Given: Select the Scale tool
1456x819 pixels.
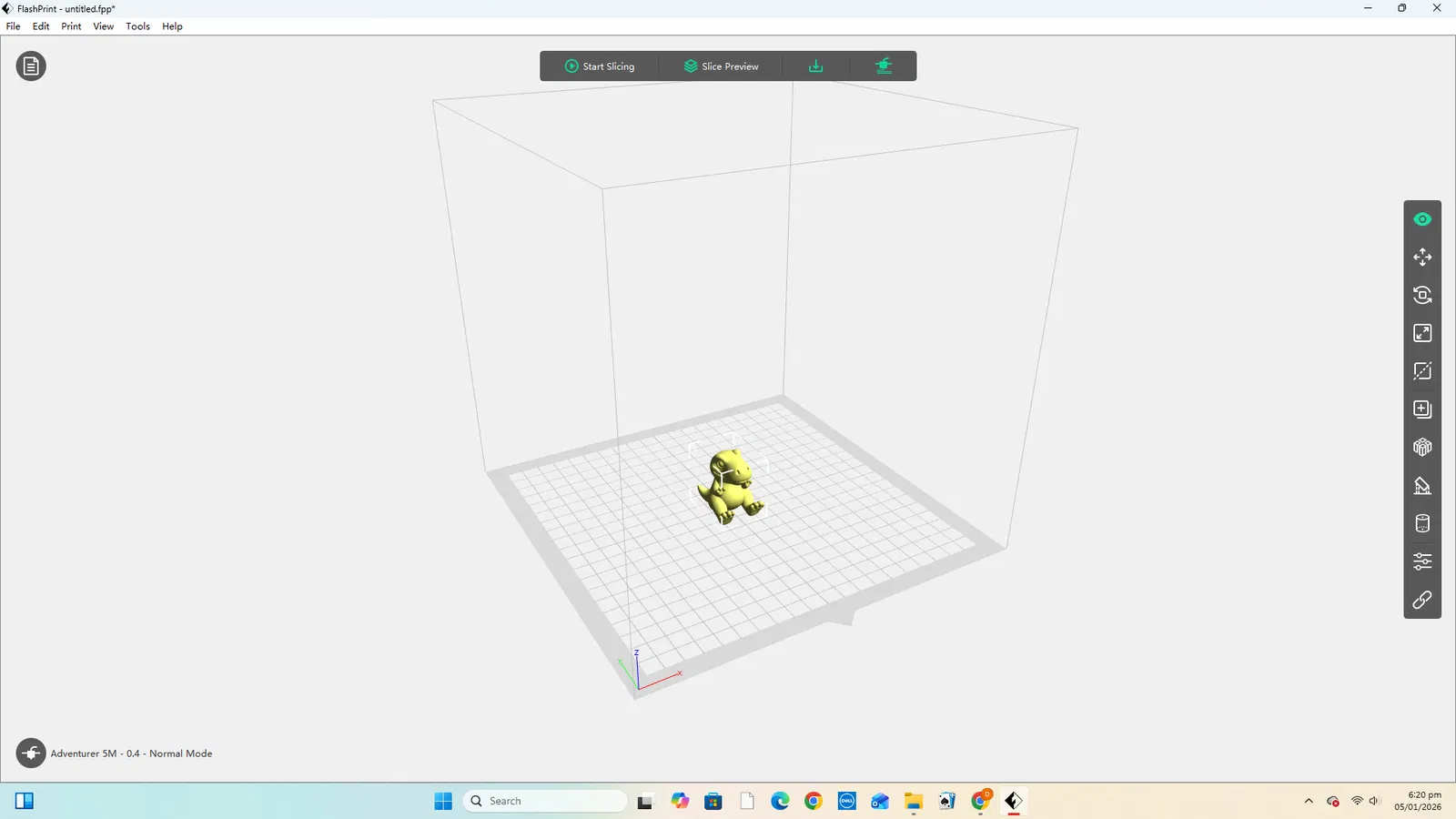Looking at the screenshot, I should coord(1422,333).
